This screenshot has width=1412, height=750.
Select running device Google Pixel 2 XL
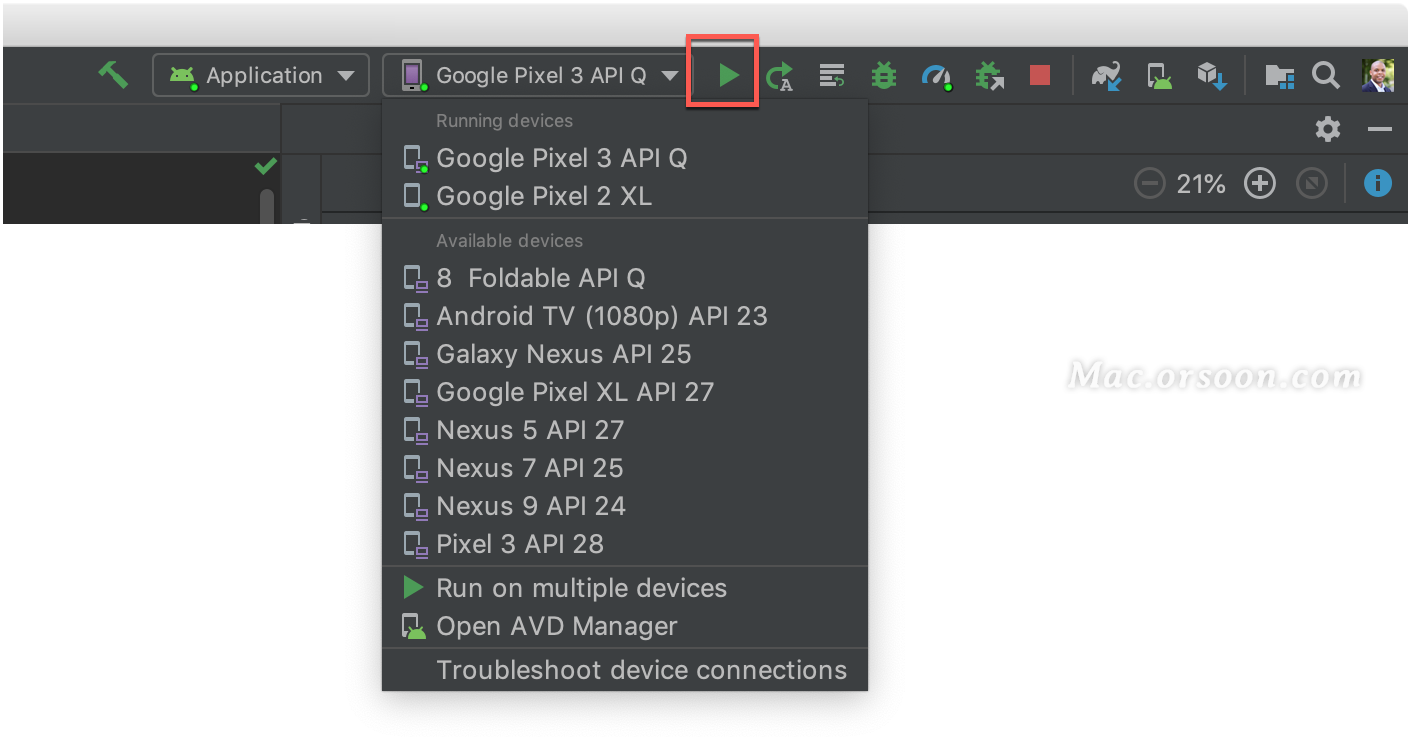625,196
